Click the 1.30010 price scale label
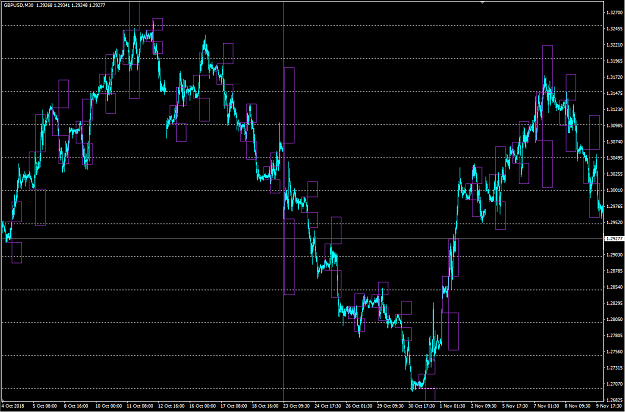 click(x=613, y=190)
